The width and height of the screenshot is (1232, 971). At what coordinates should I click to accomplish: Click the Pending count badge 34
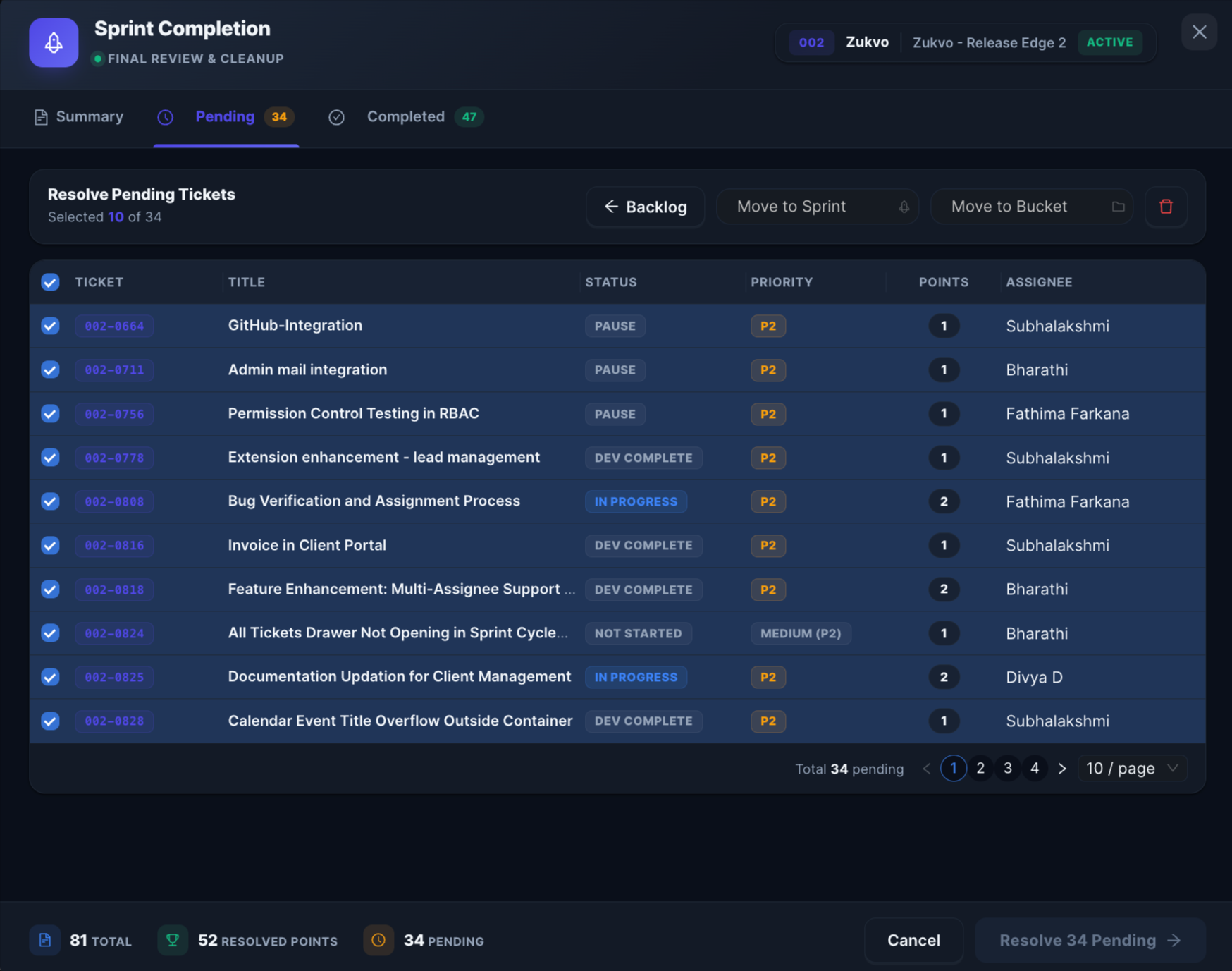click(279, 117)
